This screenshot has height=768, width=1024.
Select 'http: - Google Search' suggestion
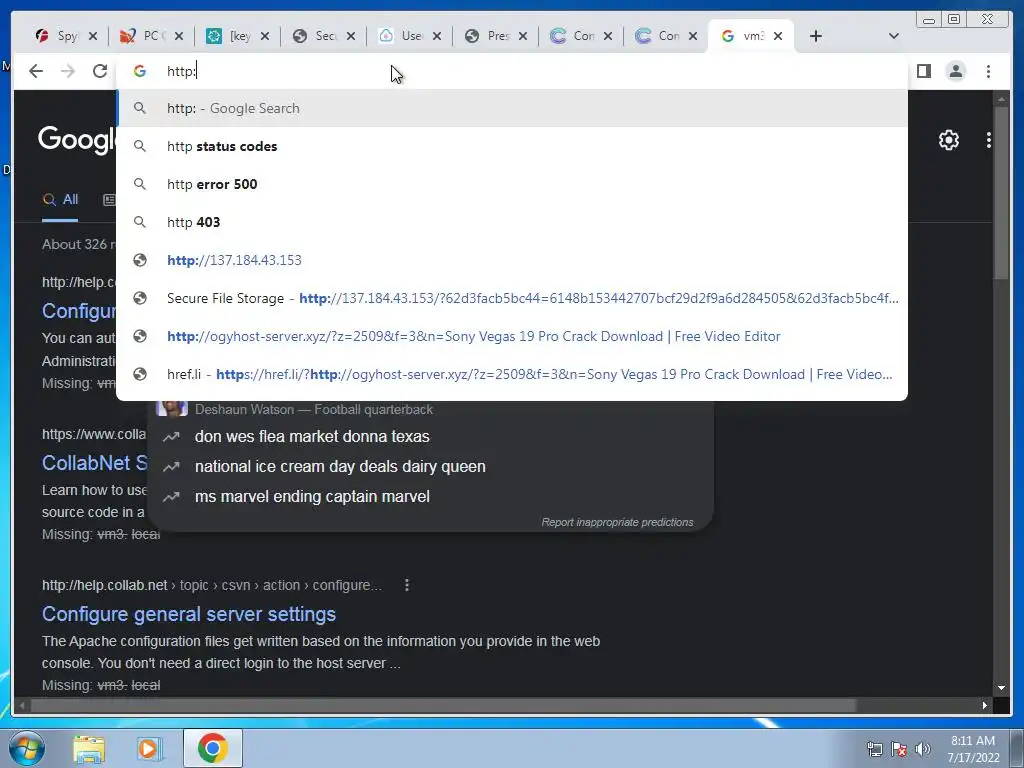[511, 108]
